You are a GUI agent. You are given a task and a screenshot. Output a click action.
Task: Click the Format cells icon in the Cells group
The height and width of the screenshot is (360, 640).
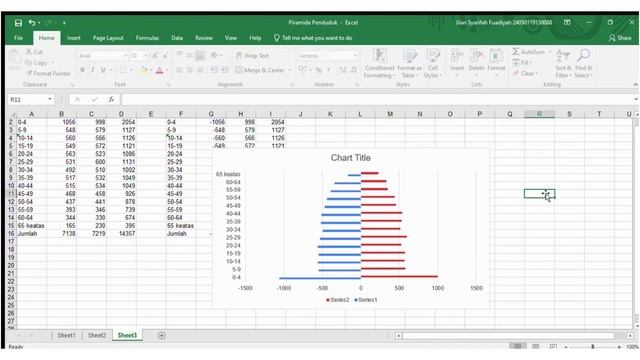[x=496, y=56]
